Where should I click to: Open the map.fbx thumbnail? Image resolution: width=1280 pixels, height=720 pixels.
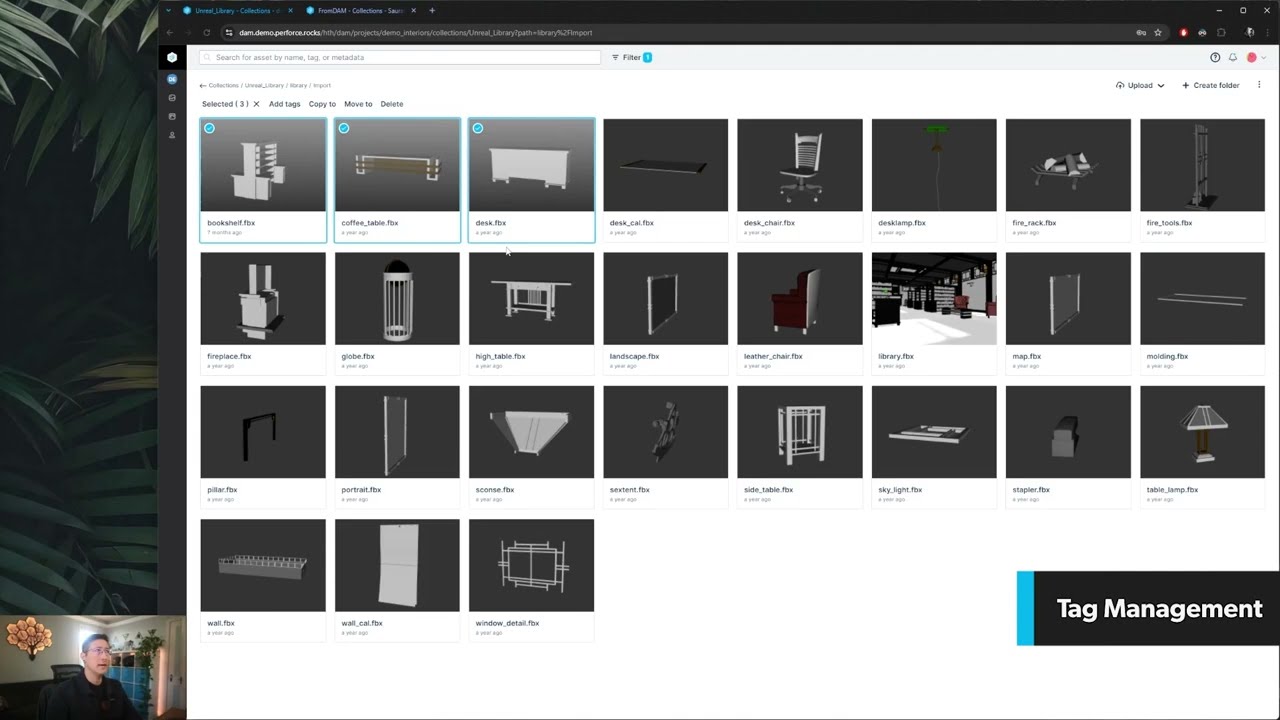(x=1068, y=298)
